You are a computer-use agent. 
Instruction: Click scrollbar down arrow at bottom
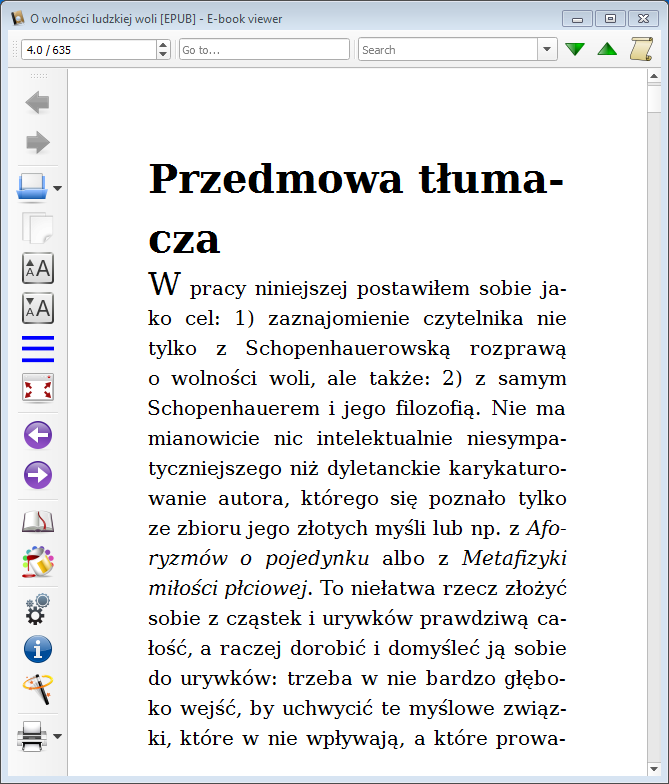(x=654, y=769)
